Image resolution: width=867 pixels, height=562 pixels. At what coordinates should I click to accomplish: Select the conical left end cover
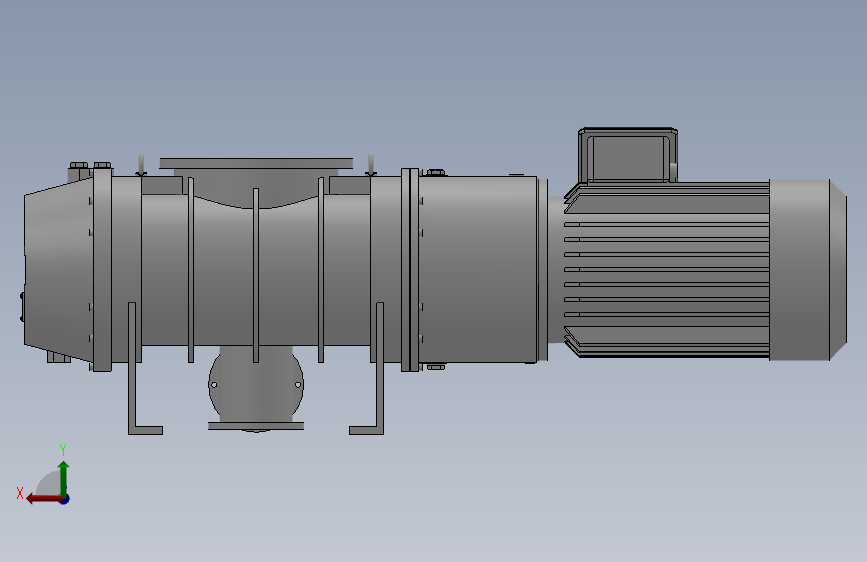(58, 270)
